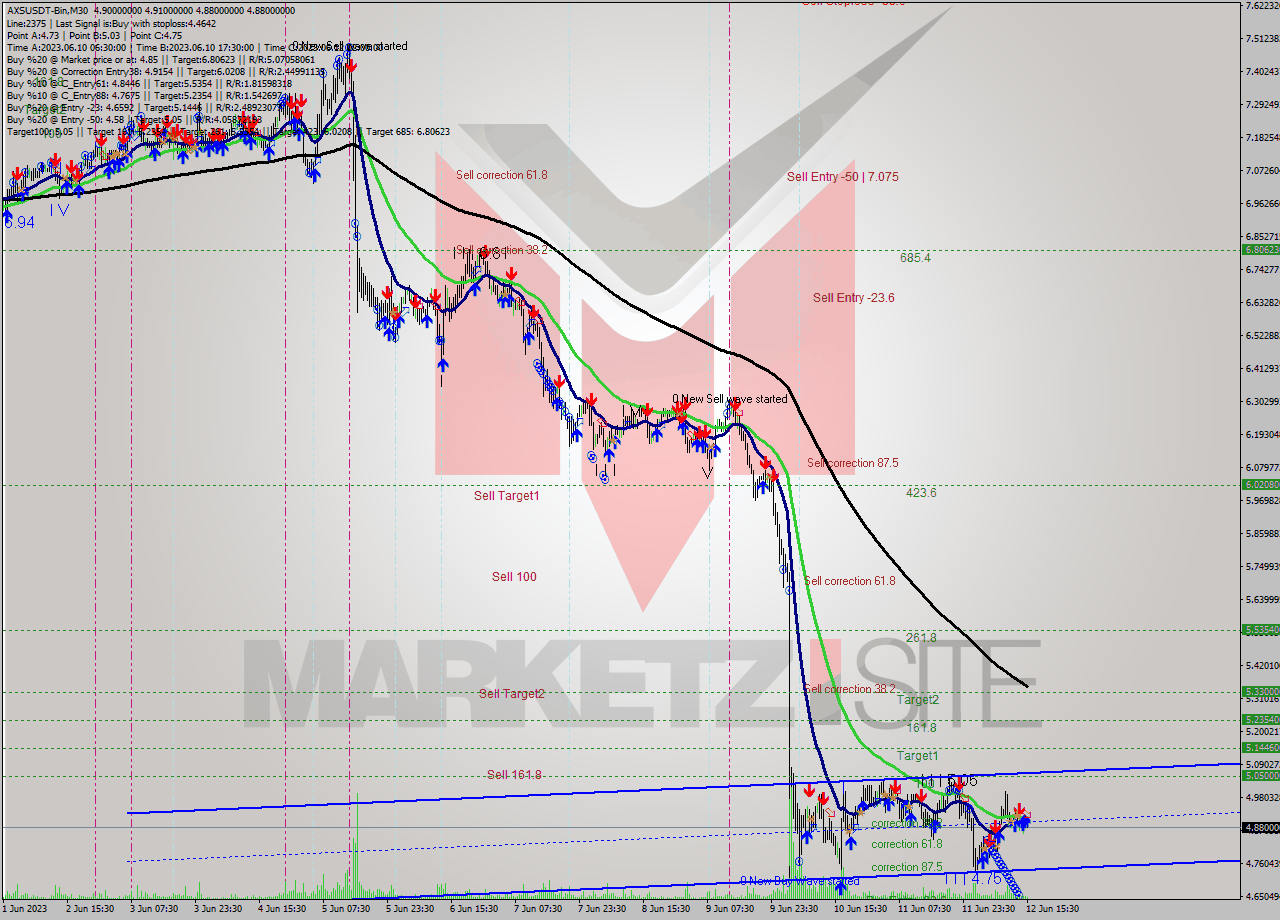
Task: Click the green 5.53540 price axis tag
Action: pyautogui.click(x=1260, y=629)
